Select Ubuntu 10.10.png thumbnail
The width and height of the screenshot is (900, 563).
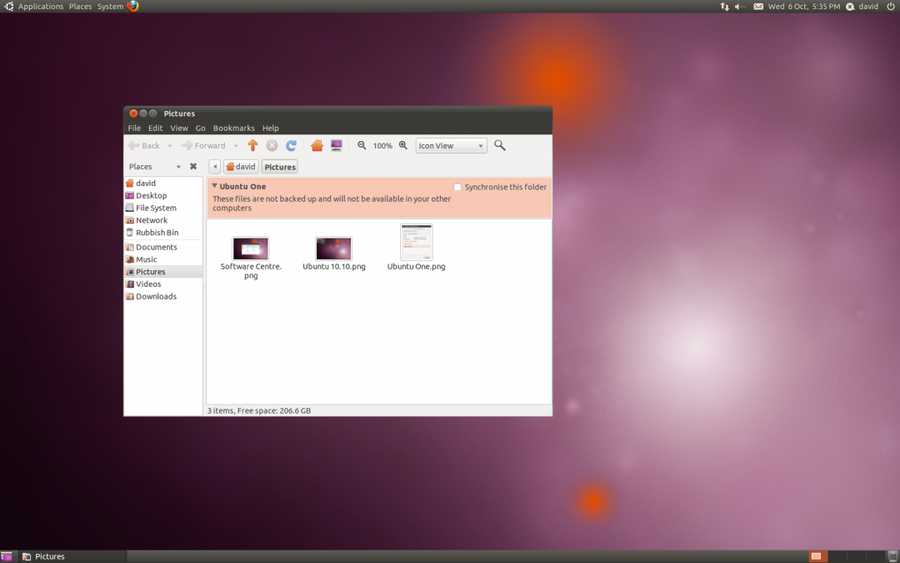(333, 249)
